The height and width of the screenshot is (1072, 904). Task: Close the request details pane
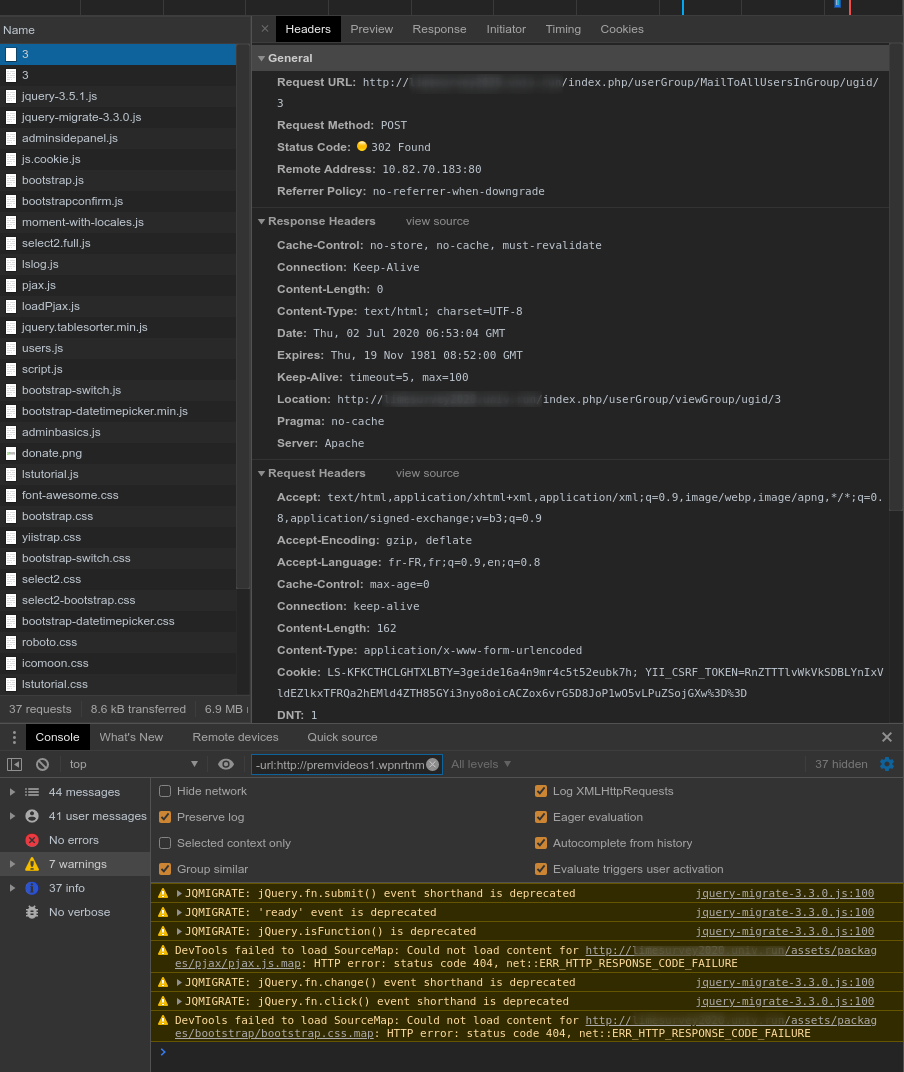tap(265, 29)
